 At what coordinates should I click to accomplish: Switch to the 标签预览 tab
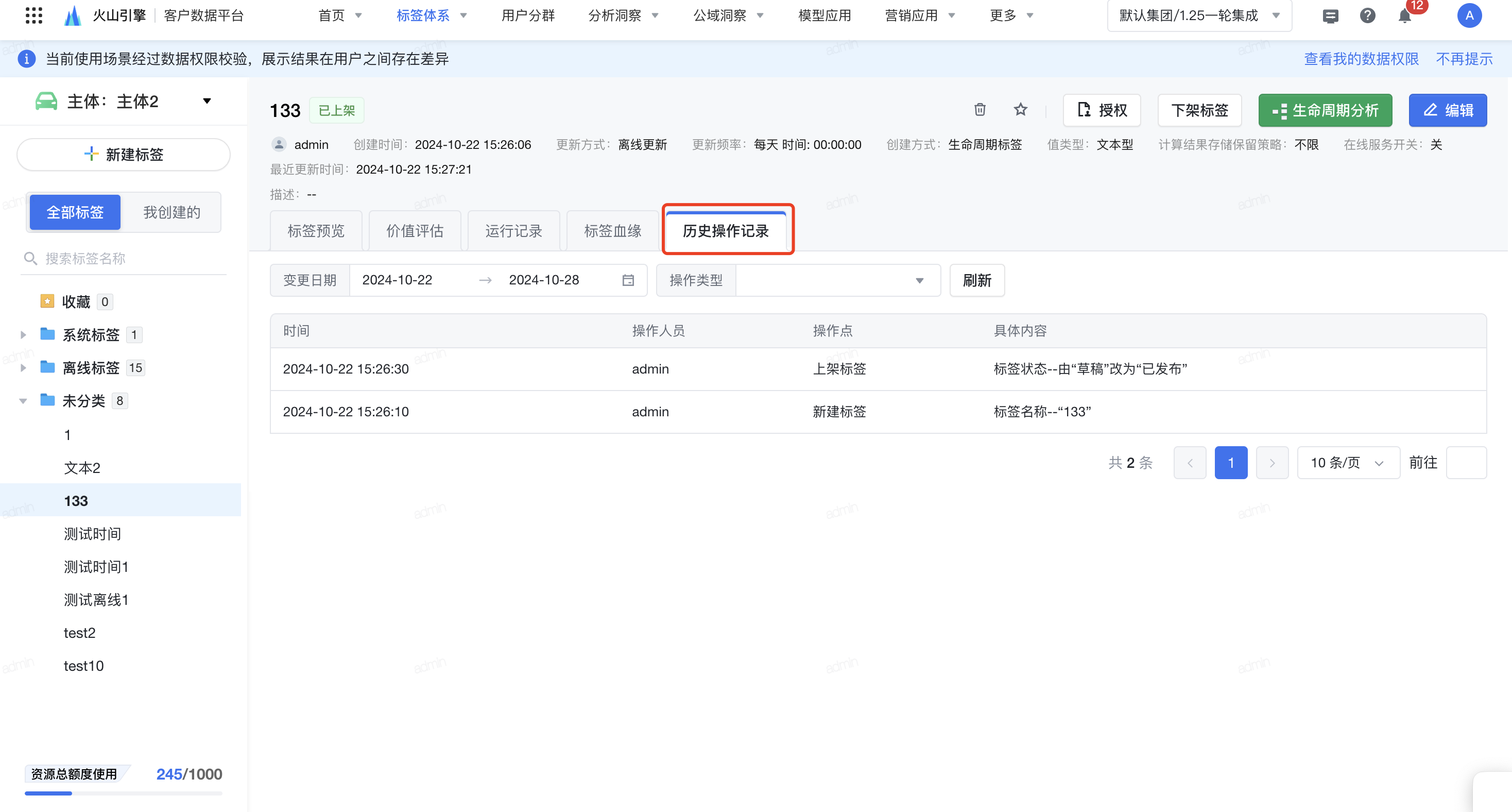(316, 231)
